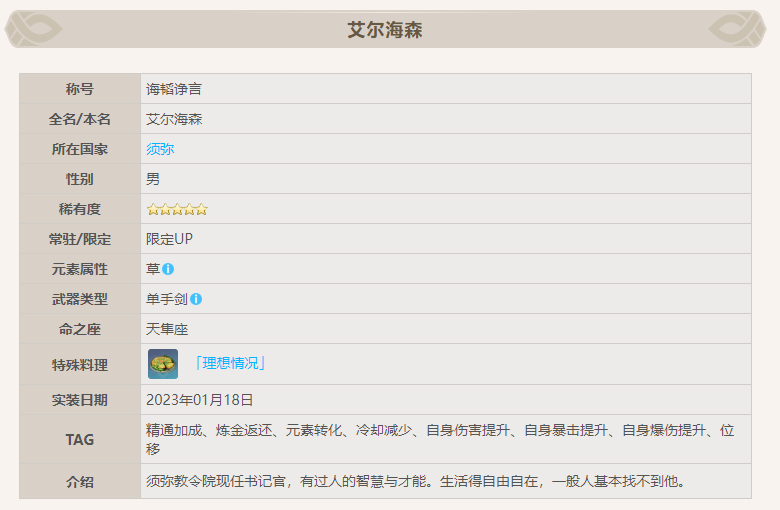Select the 称号 row label
This screenshot has width=780, height=510.
coord(80,89)
